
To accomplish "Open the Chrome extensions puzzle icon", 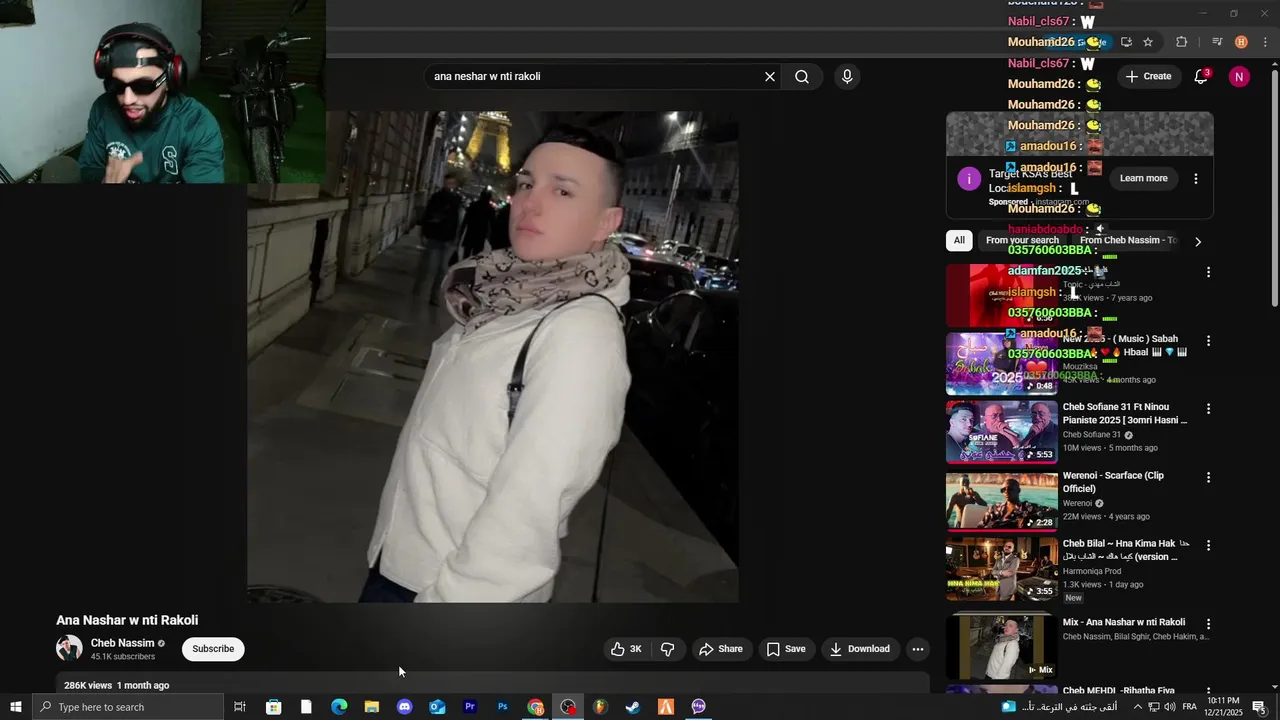I will [x=1181, y=42].
